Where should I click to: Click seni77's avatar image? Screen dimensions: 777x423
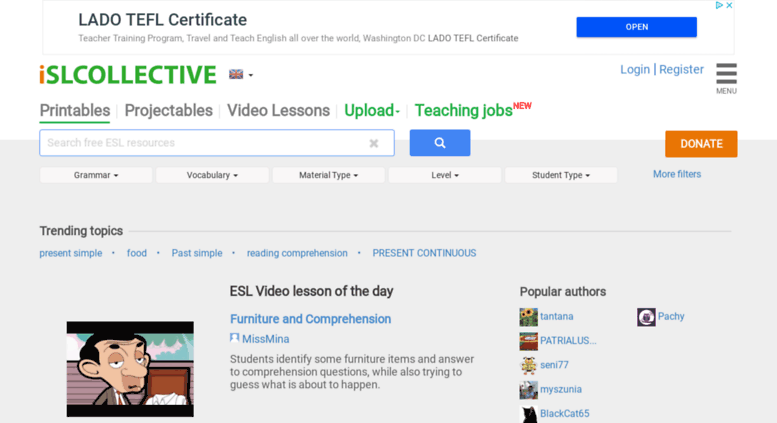[x=528, y=366]
